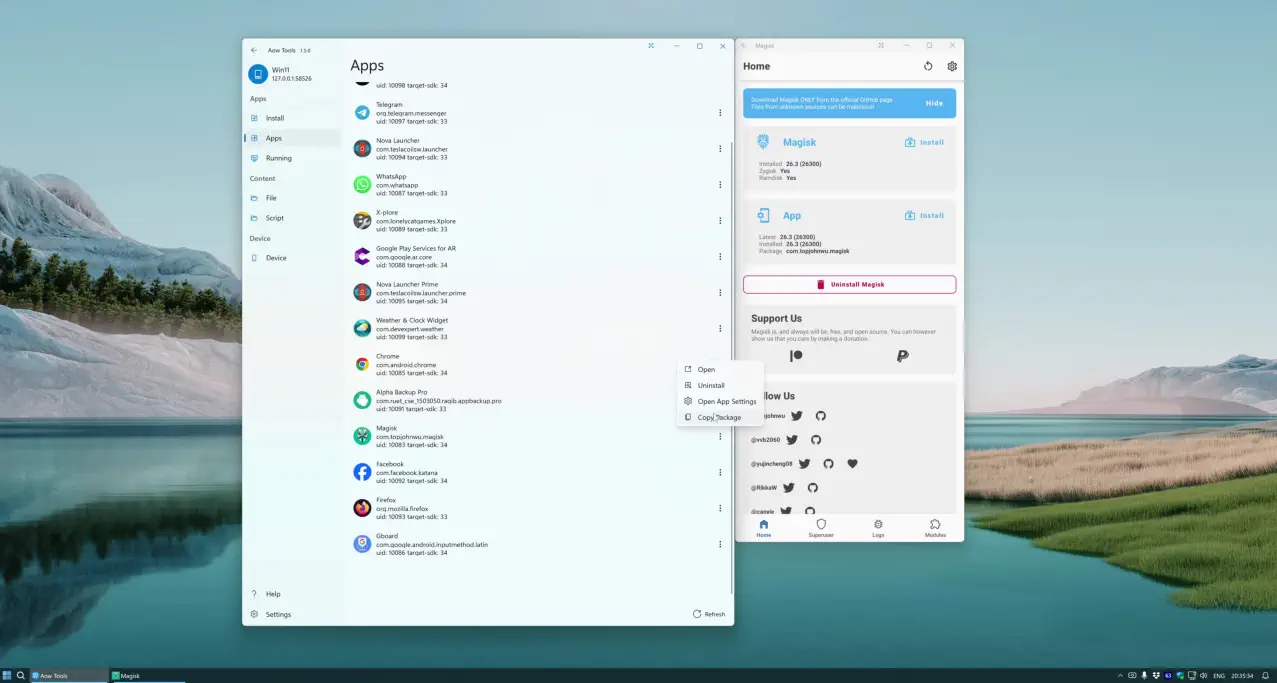Click the Telegram app icon in list
Image resolution: width=1277 pixels, height=683 pixels.
point(362,113)
